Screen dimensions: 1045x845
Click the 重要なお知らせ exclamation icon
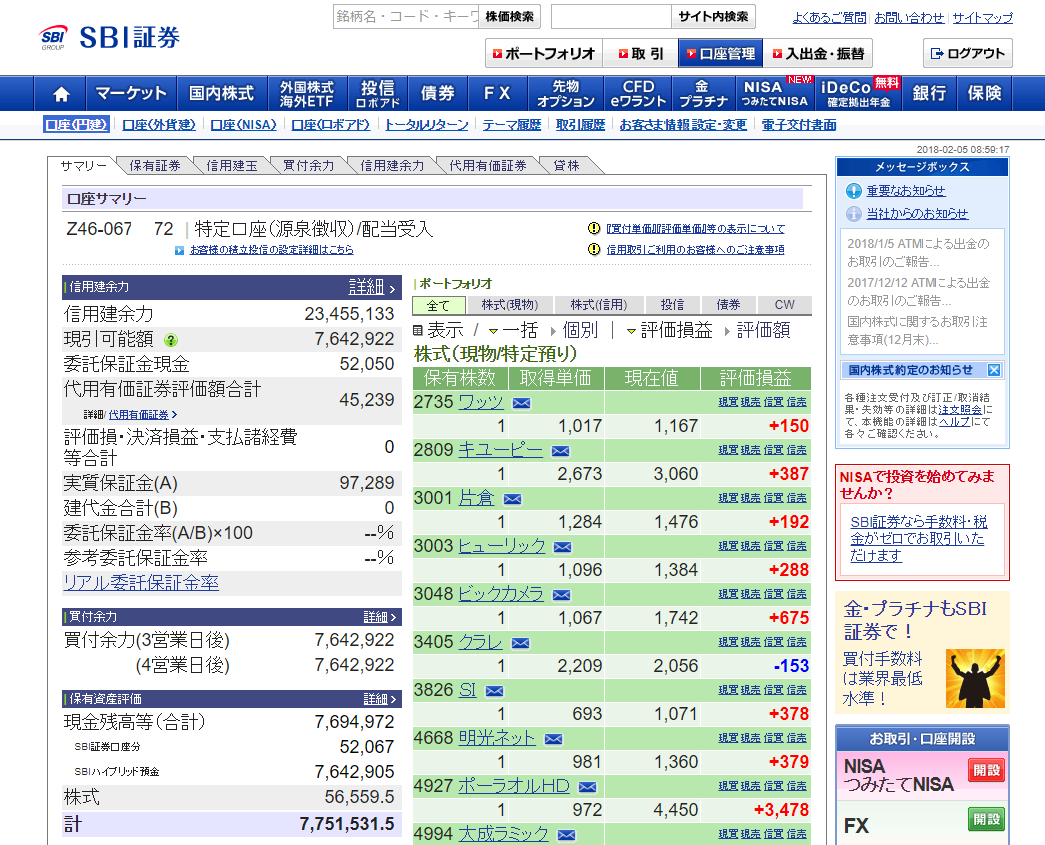[x=853, y=191]
